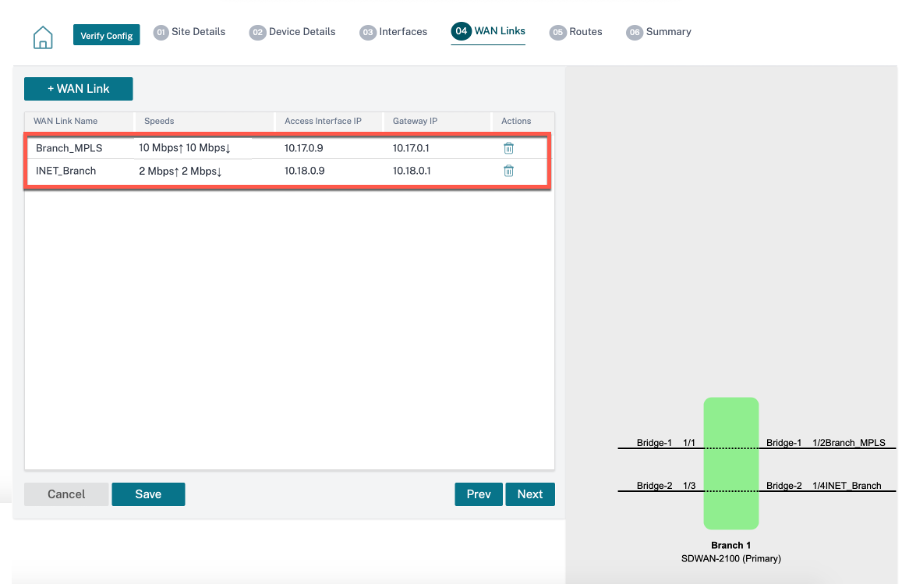Click access interface IP 10.18.0.9
902x584 pixels.
[x=304, y=171]
